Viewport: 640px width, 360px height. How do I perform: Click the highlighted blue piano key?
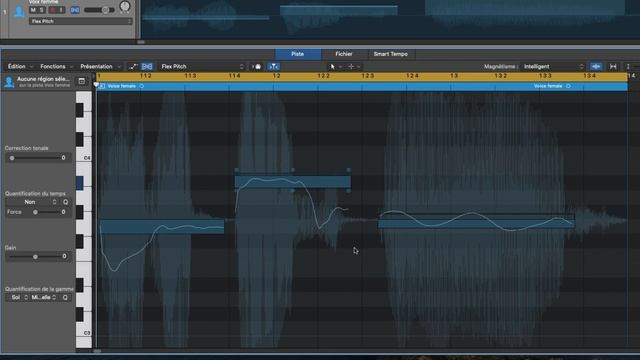80,183
